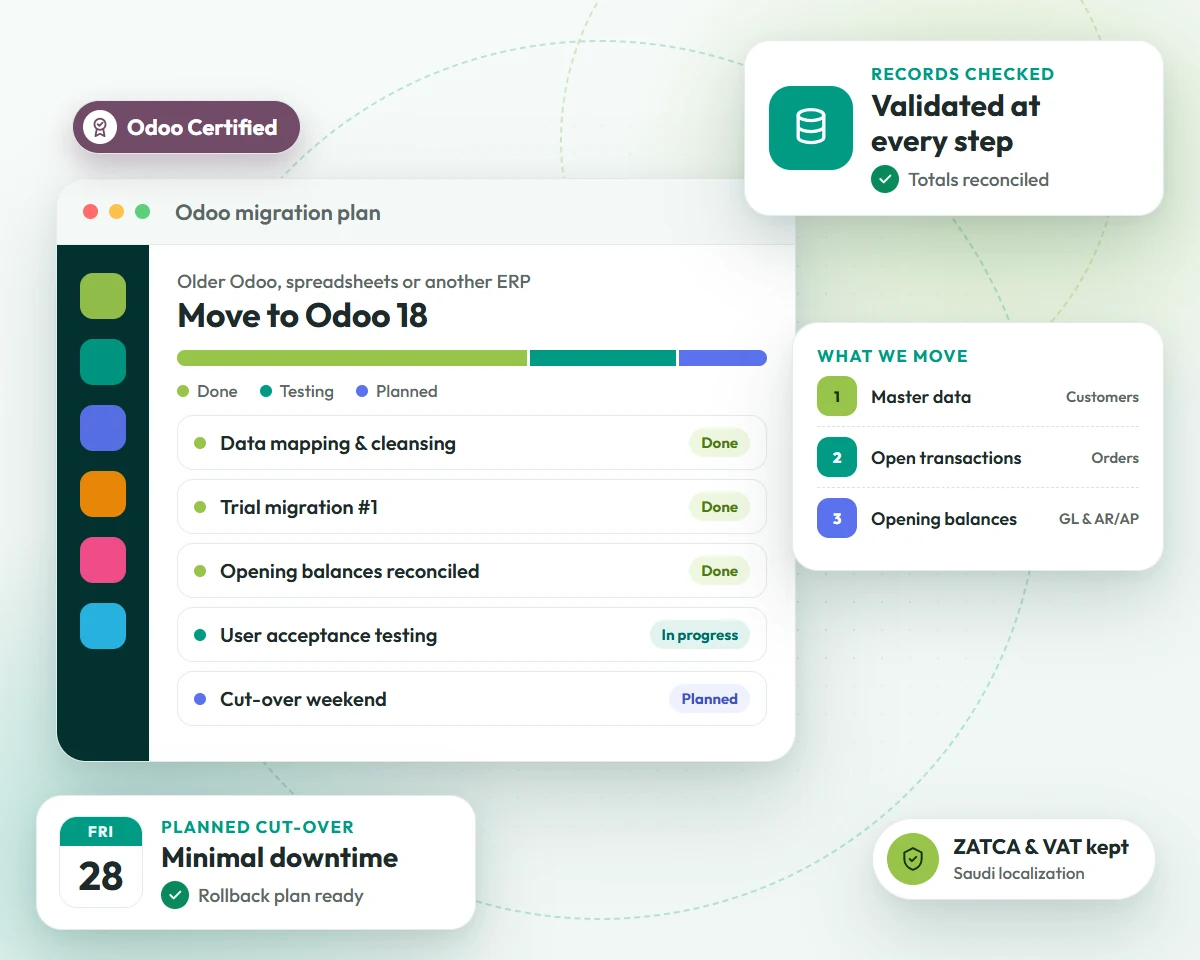1200x960 pixels.
Task: Click the green window dot in title bar
Action: click(x=143, y=212)
